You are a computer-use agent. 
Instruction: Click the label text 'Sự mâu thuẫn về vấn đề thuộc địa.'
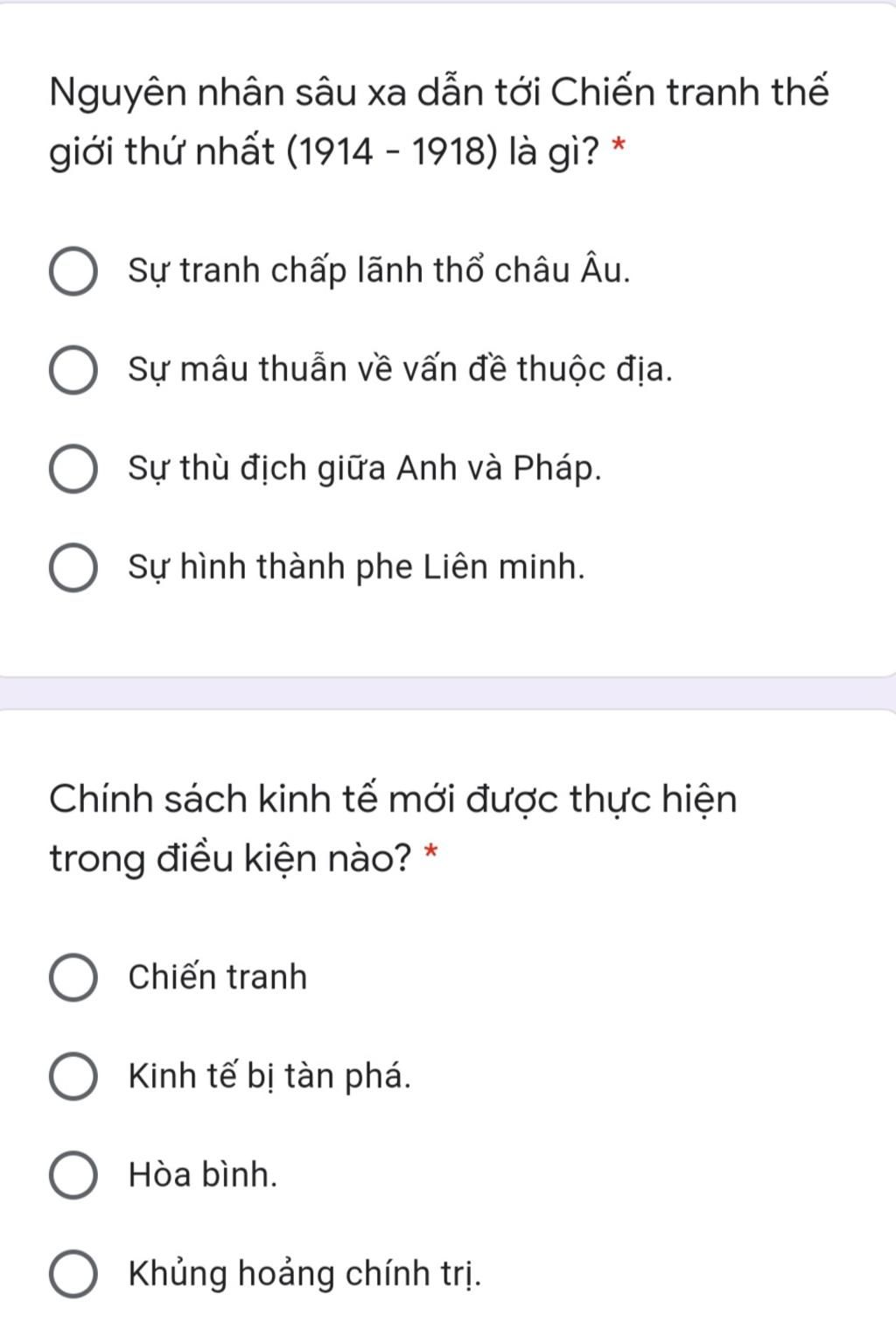(x=401, y=370)
